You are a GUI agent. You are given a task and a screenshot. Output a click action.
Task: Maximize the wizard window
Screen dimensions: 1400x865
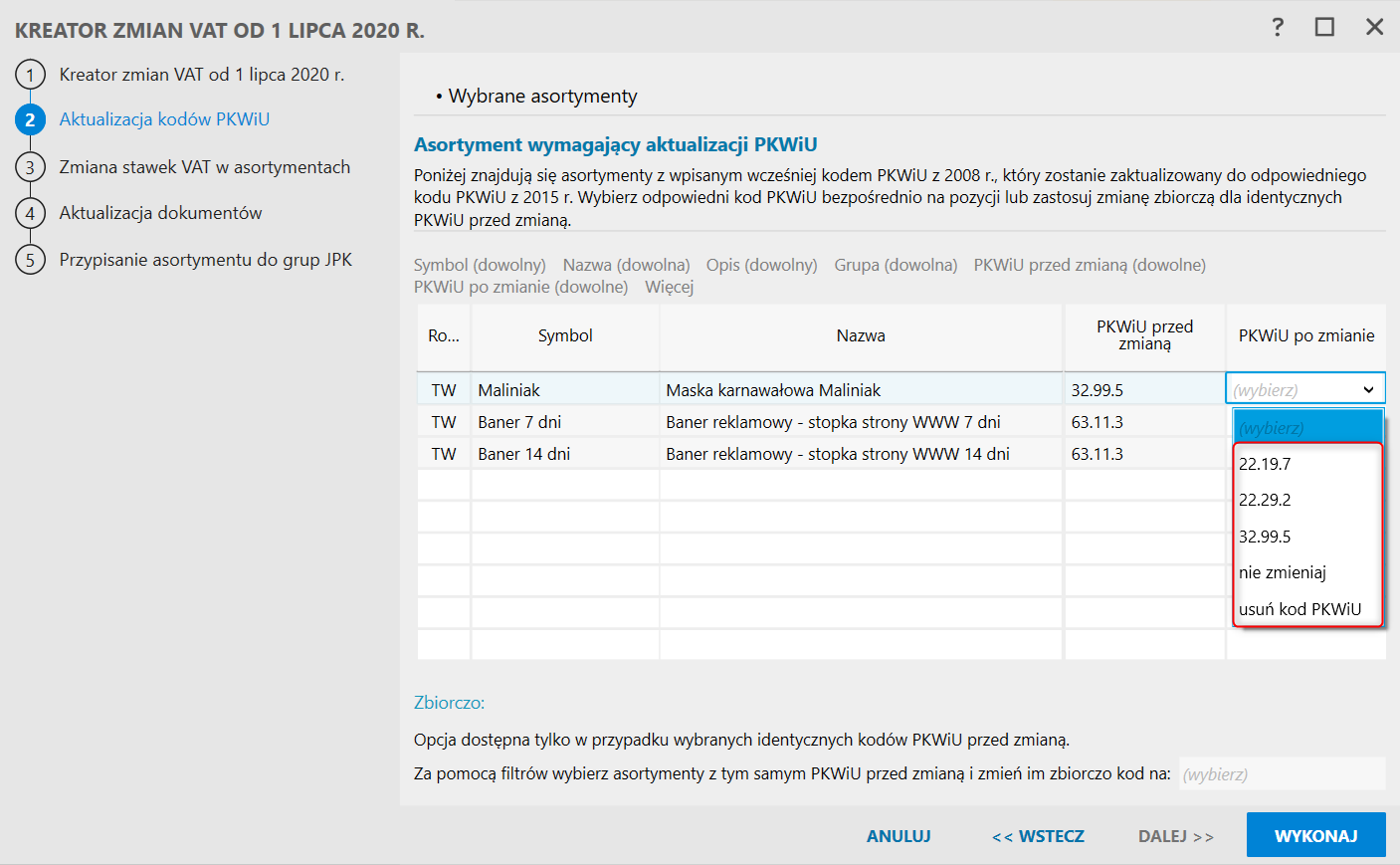click(x=1324, y=27)
